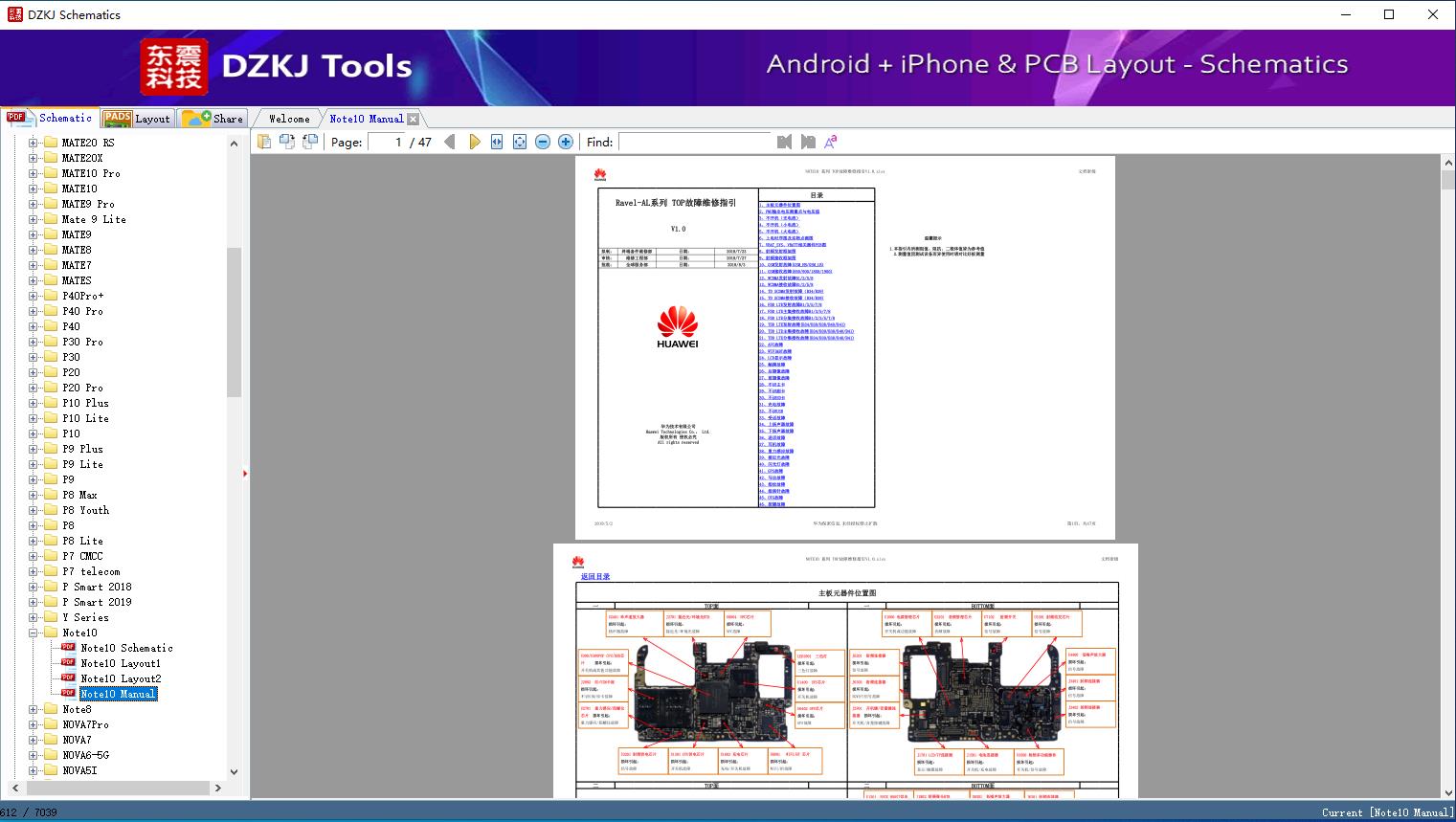Zoom out with the minus icon
The image size is (1456, 822).
(x=543, y=142)
